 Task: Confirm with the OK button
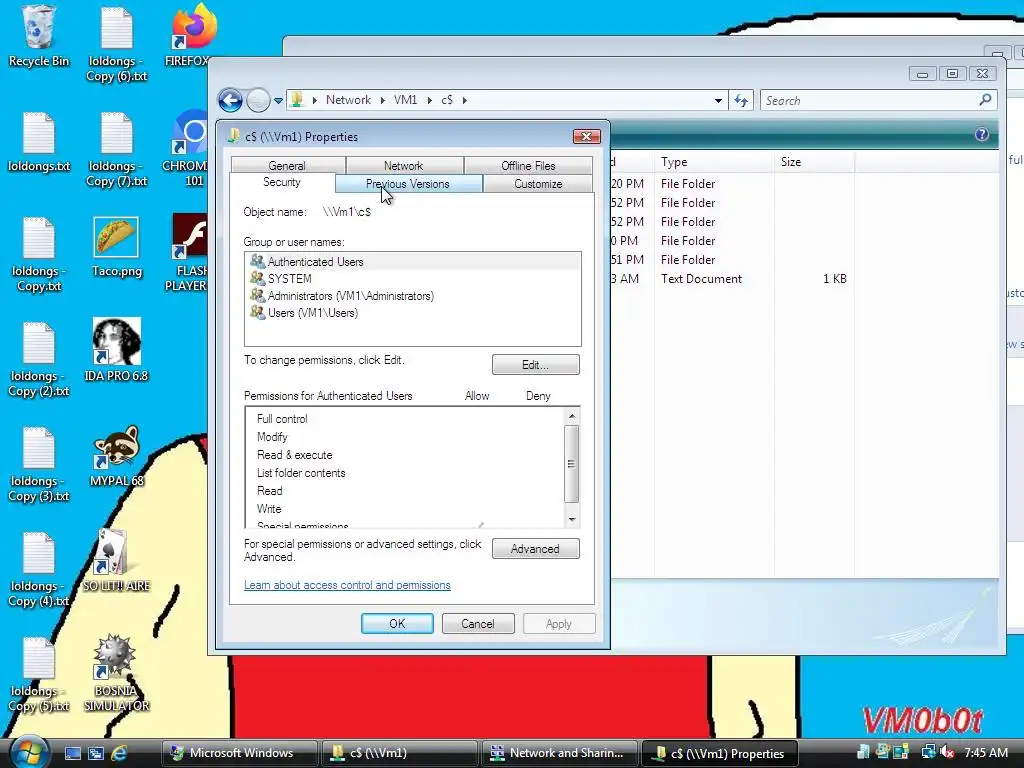point(397,624)
